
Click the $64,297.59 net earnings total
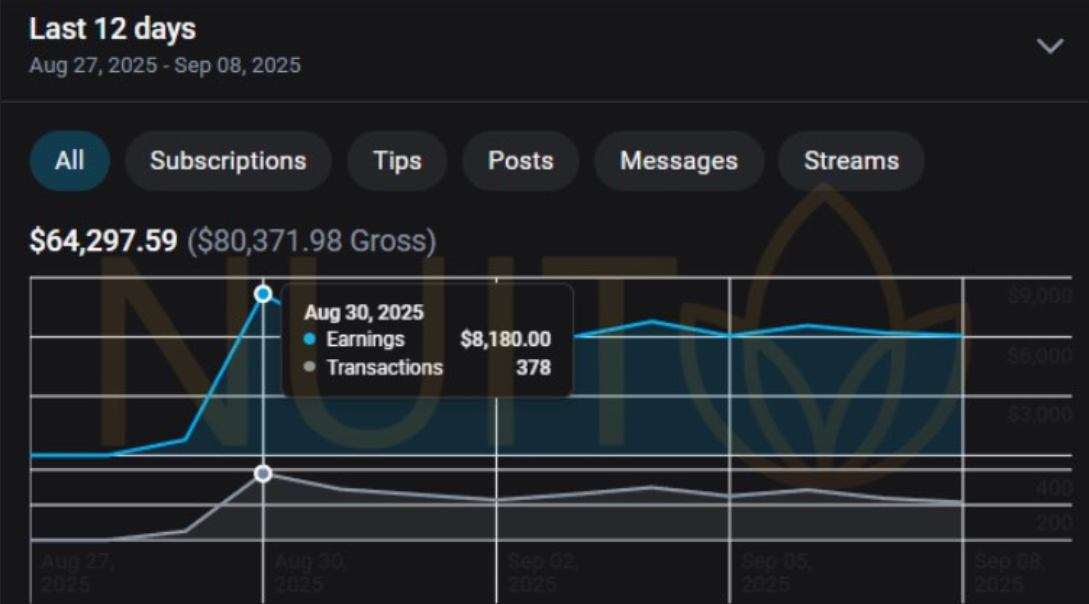click(103, 241)
